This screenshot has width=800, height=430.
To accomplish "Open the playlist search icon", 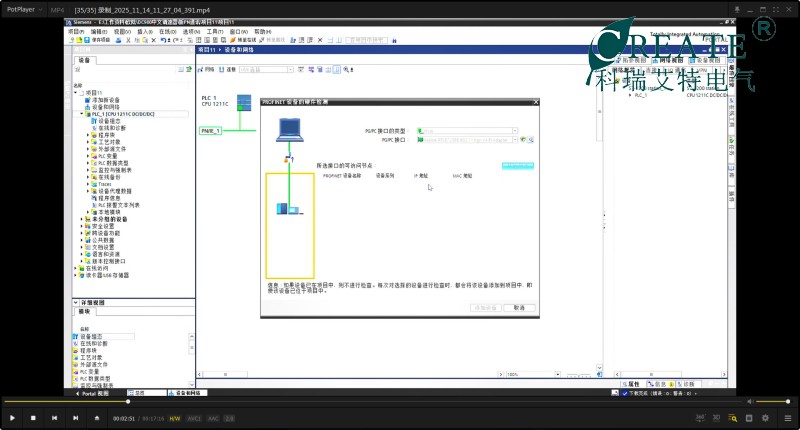I will (733, 418).
